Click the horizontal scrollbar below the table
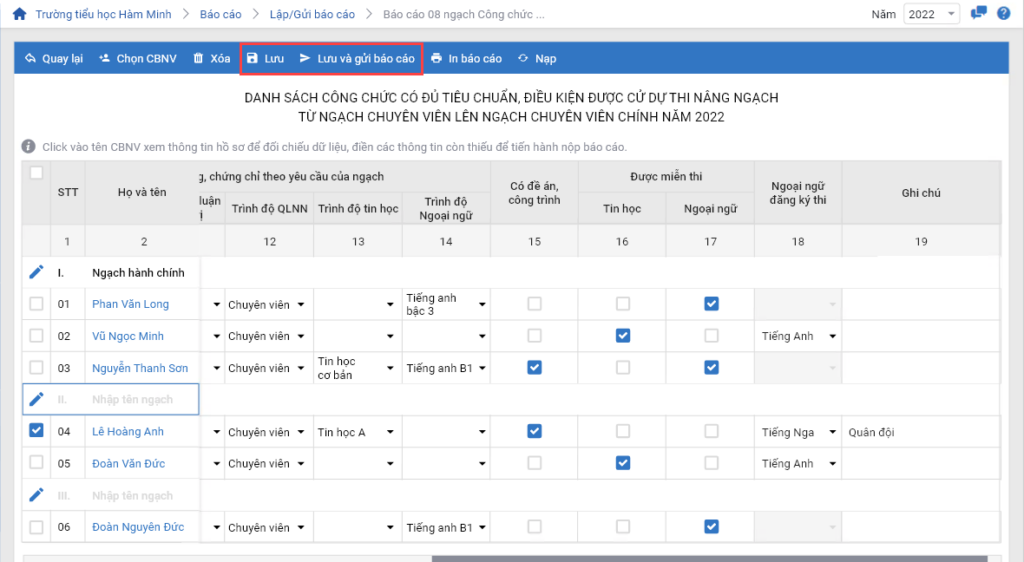The image size is (1024, 562). [708, 558]
